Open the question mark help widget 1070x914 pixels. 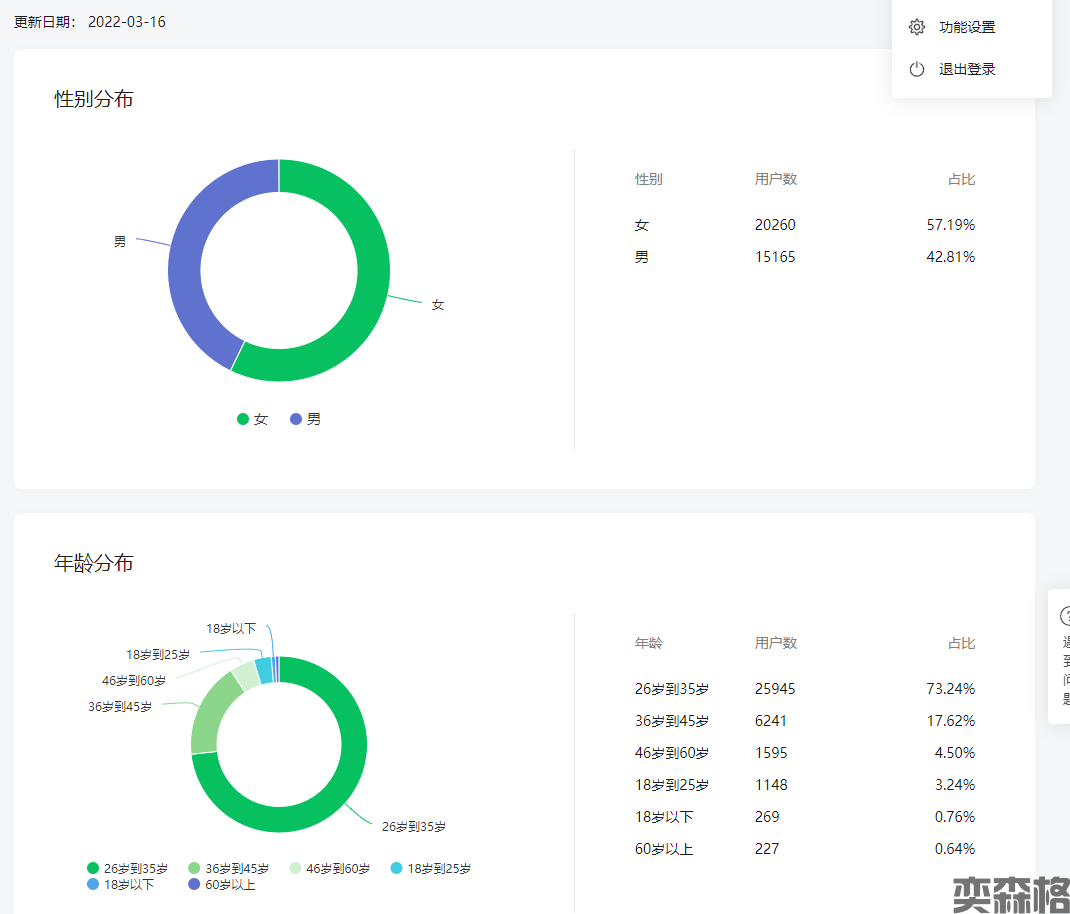pos(1064,616)
